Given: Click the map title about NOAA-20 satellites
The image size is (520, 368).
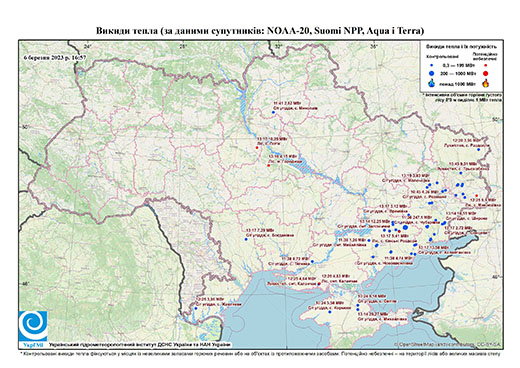Looking at the screenshot, I should (260, 31).
